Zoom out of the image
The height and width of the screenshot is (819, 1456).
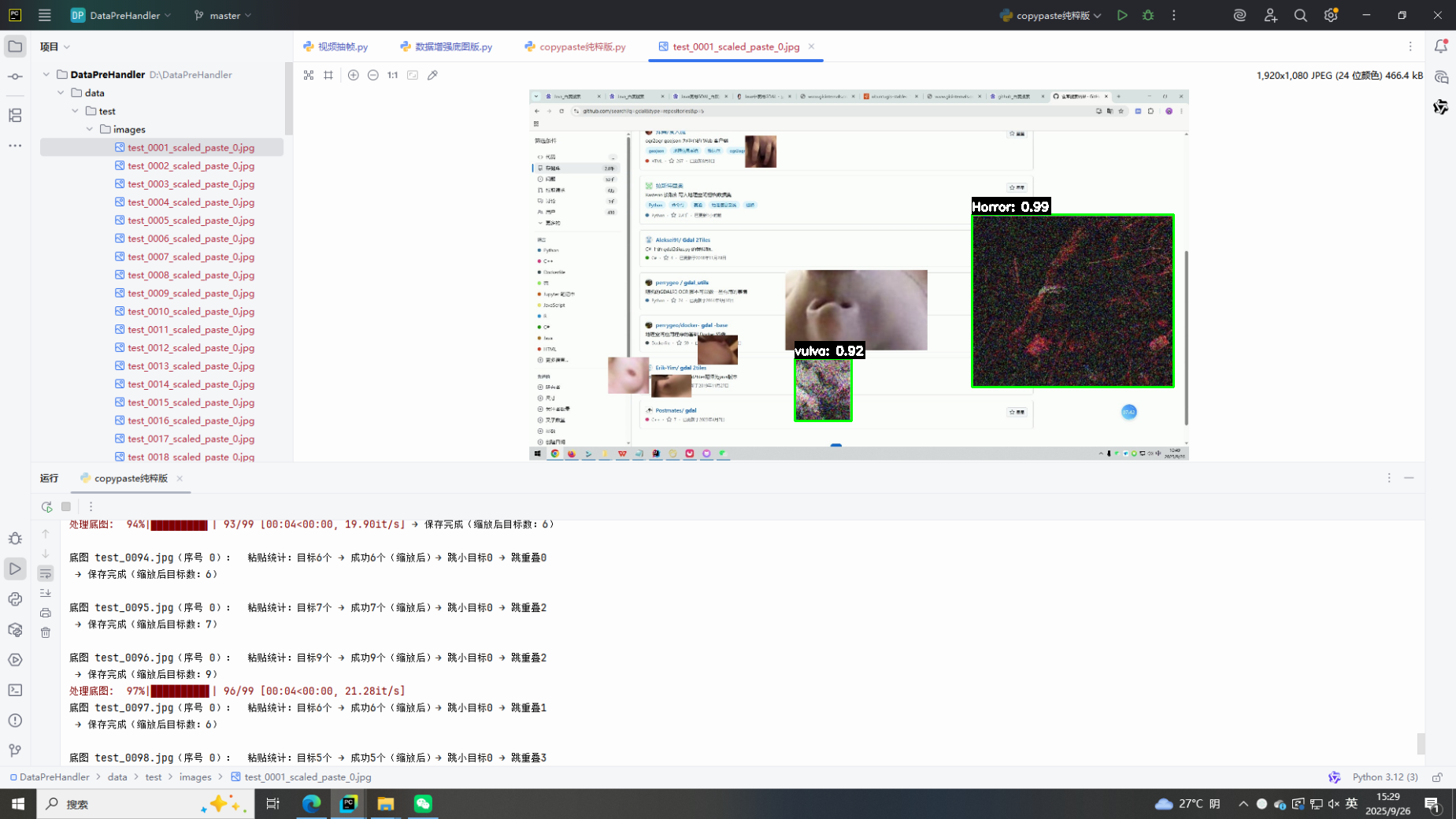373,75
